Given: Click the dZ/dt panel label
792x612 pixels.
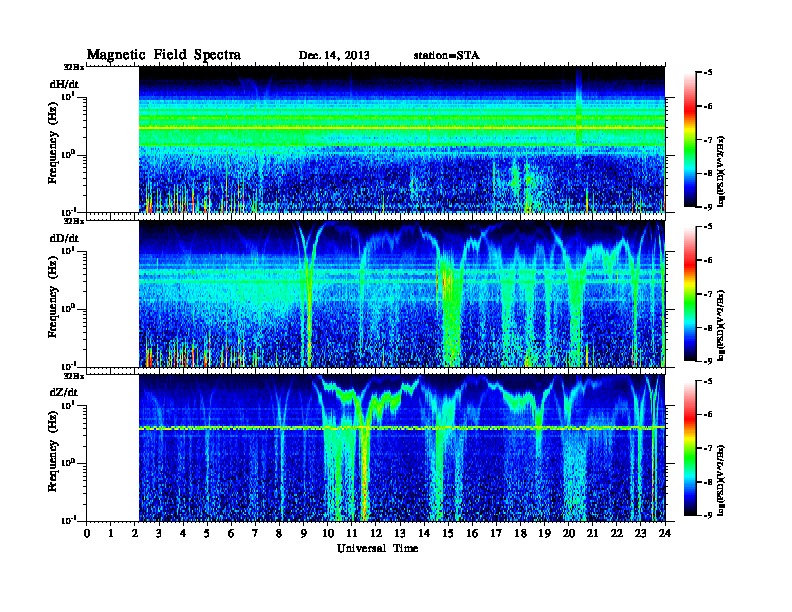Looking at the screenshot, I should point(64,392).
